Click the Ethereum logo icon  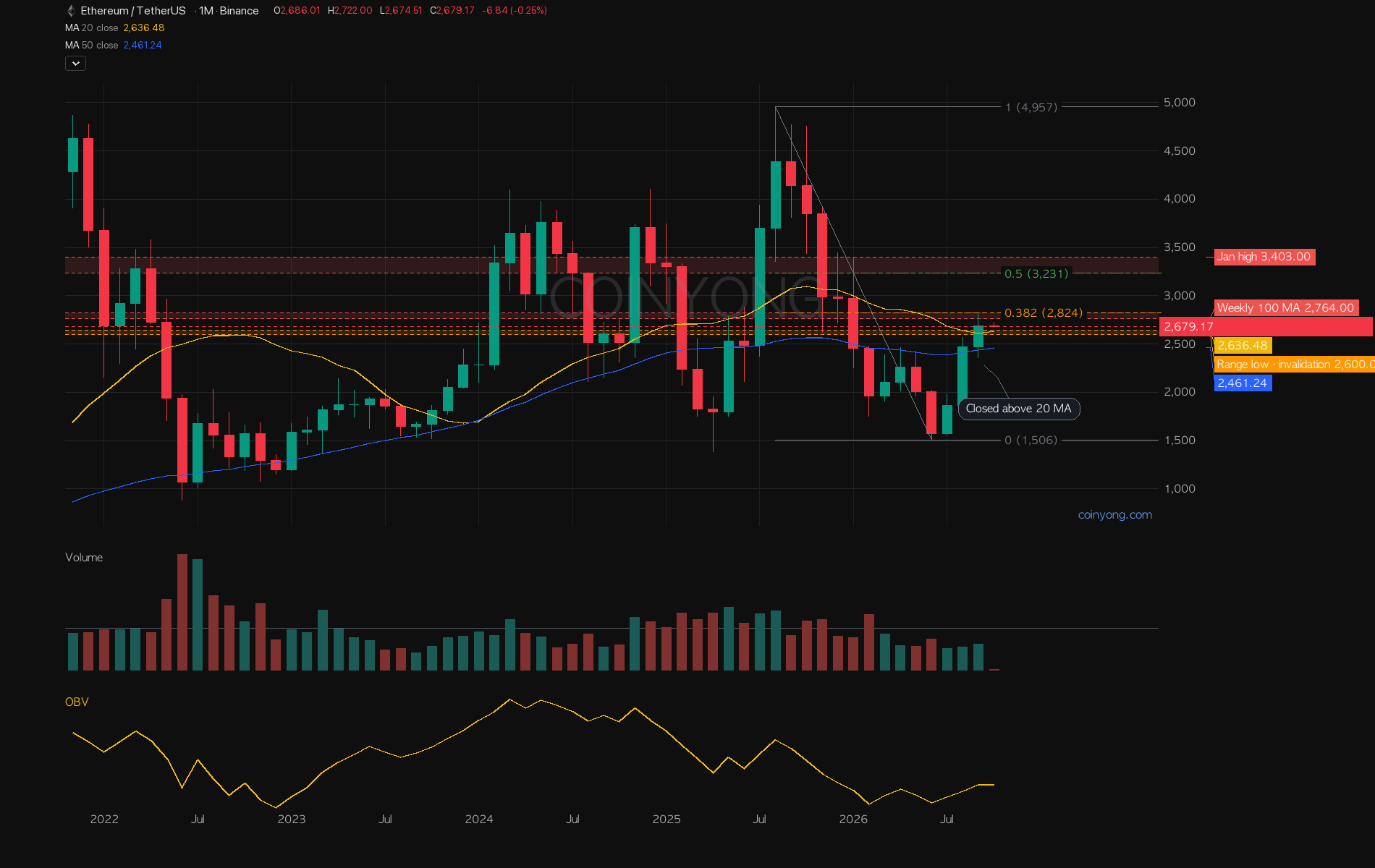coord(71,11)
